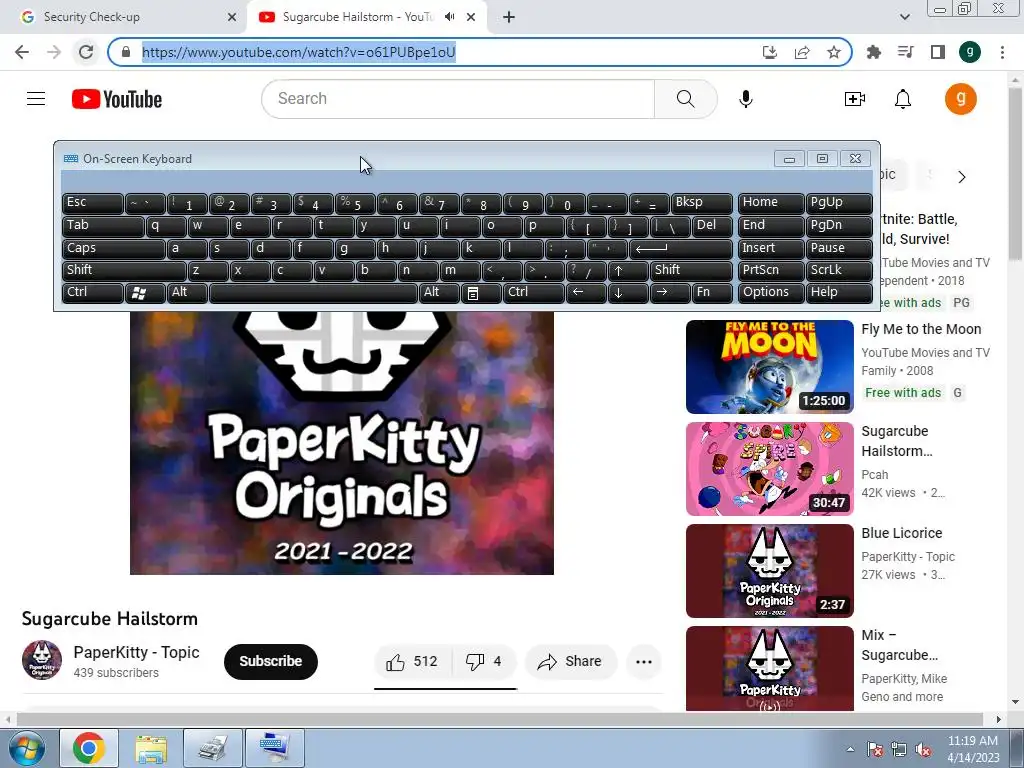The width and height of the screenshot is (1024, 768).
Task: Open the Fly Me to the Moon thumbnail
Action: point(769,367)
